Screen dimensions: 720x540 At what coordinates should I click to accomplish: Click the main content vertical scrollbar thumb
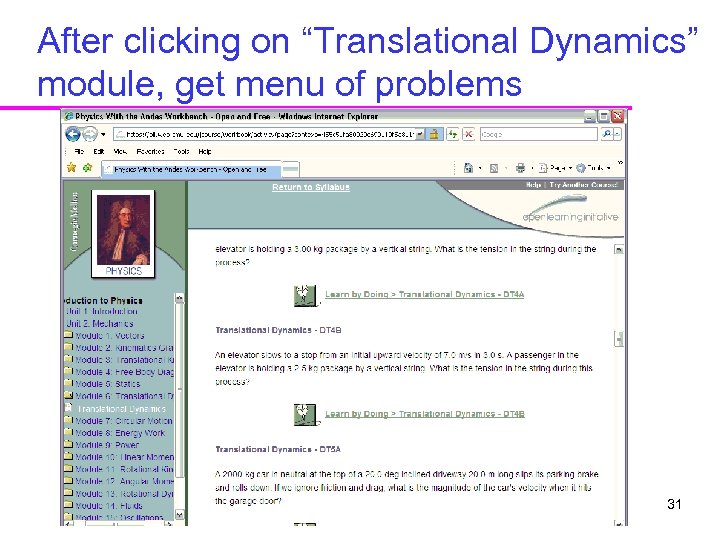click(x=619, y=339)
